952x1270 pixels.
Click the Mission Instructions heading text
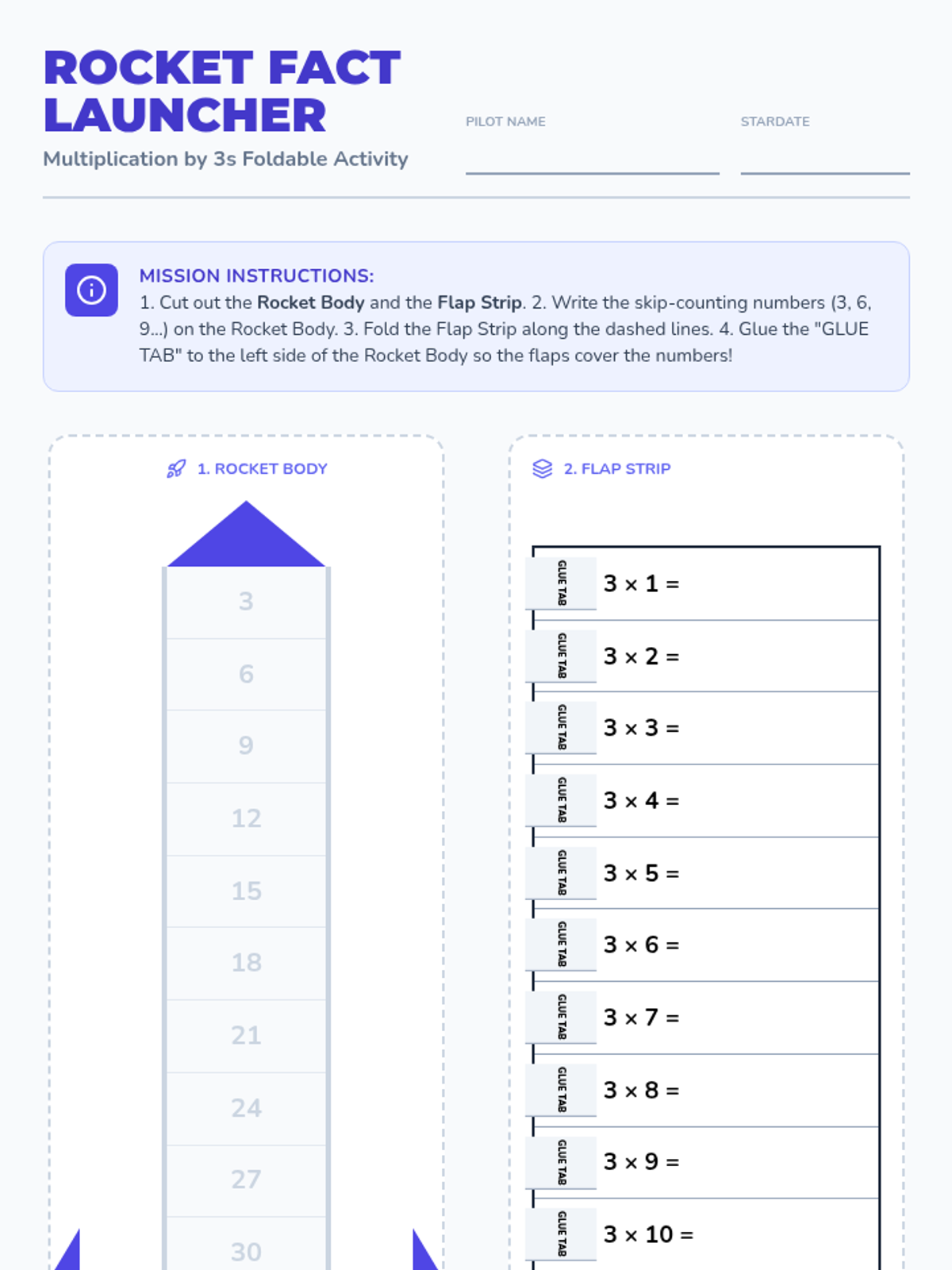tap(256, 275)
